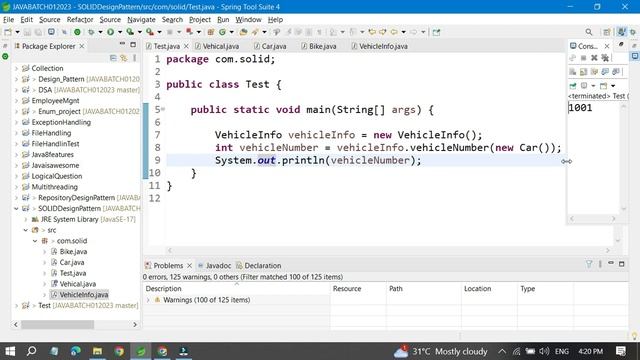640x360 pixels.
Task: Open the New file dropdown arrow
Action: (17, 32)
